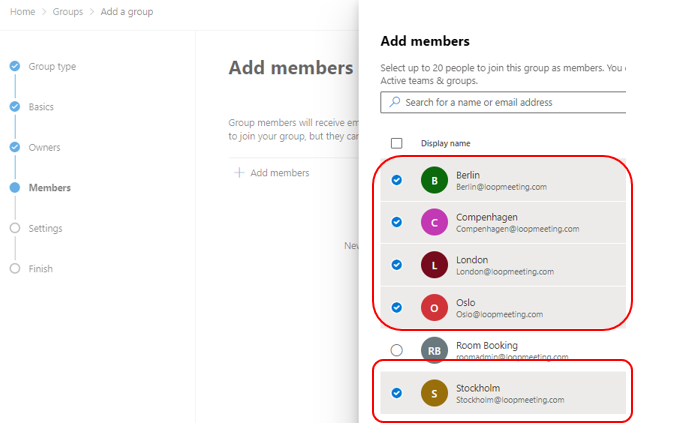Click Berlin's green B avatar icon
The width and height of the screenshot is (674, 442).
434,180
